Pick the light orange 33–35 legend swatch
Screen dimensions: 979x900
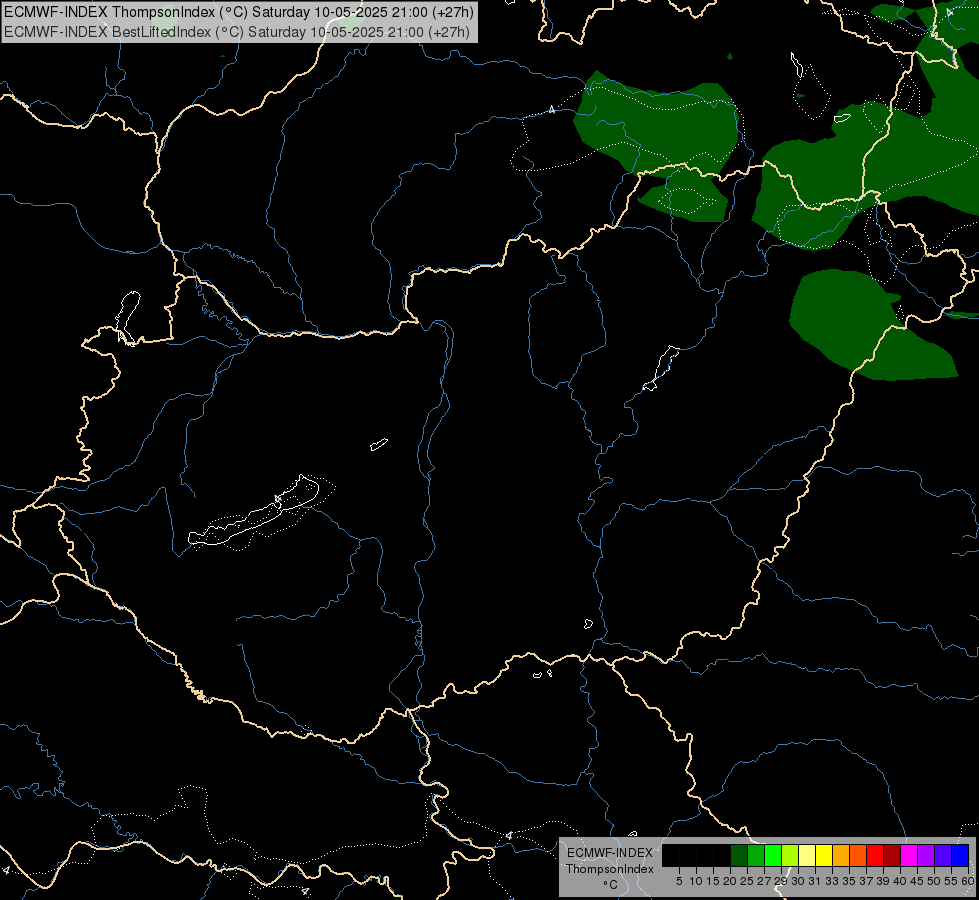coord(841,855)
